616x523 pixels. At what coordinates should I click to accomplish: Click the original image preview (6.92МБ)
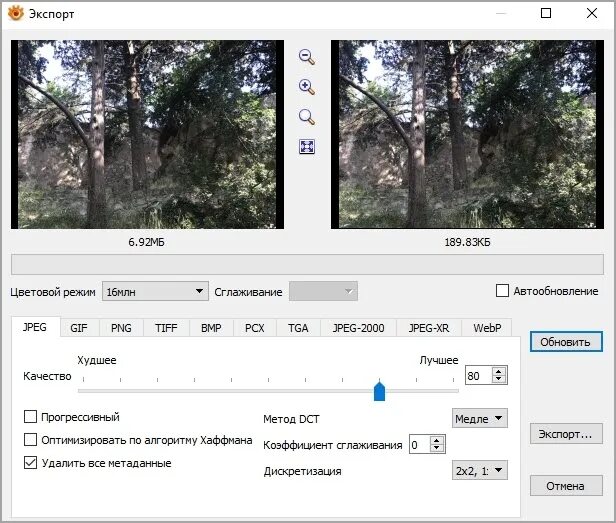coord(147,134)
